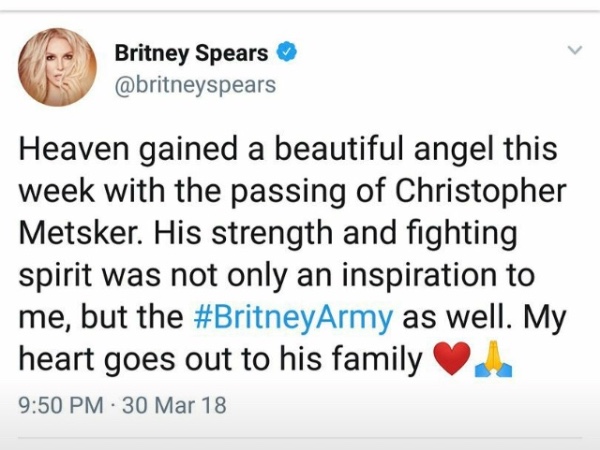Click the red heart emoji

[451, 358]
